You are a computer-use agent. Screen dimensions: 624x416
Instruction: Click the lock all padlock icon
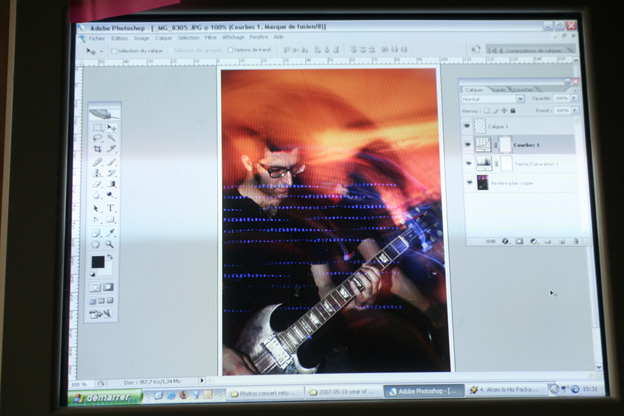(513, 111)
